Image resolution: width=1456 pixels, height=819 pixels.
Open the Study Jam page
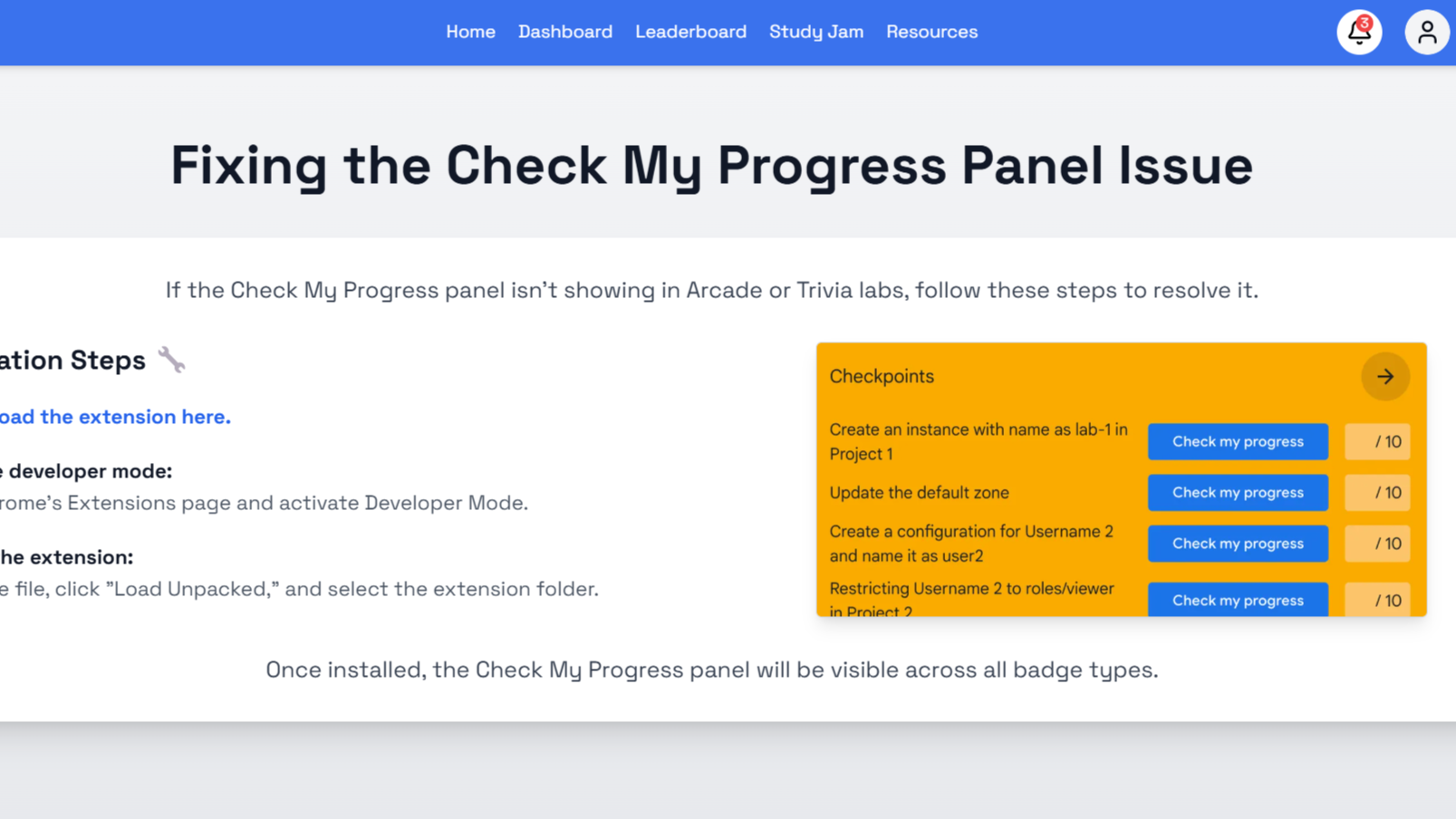[815, 32]
